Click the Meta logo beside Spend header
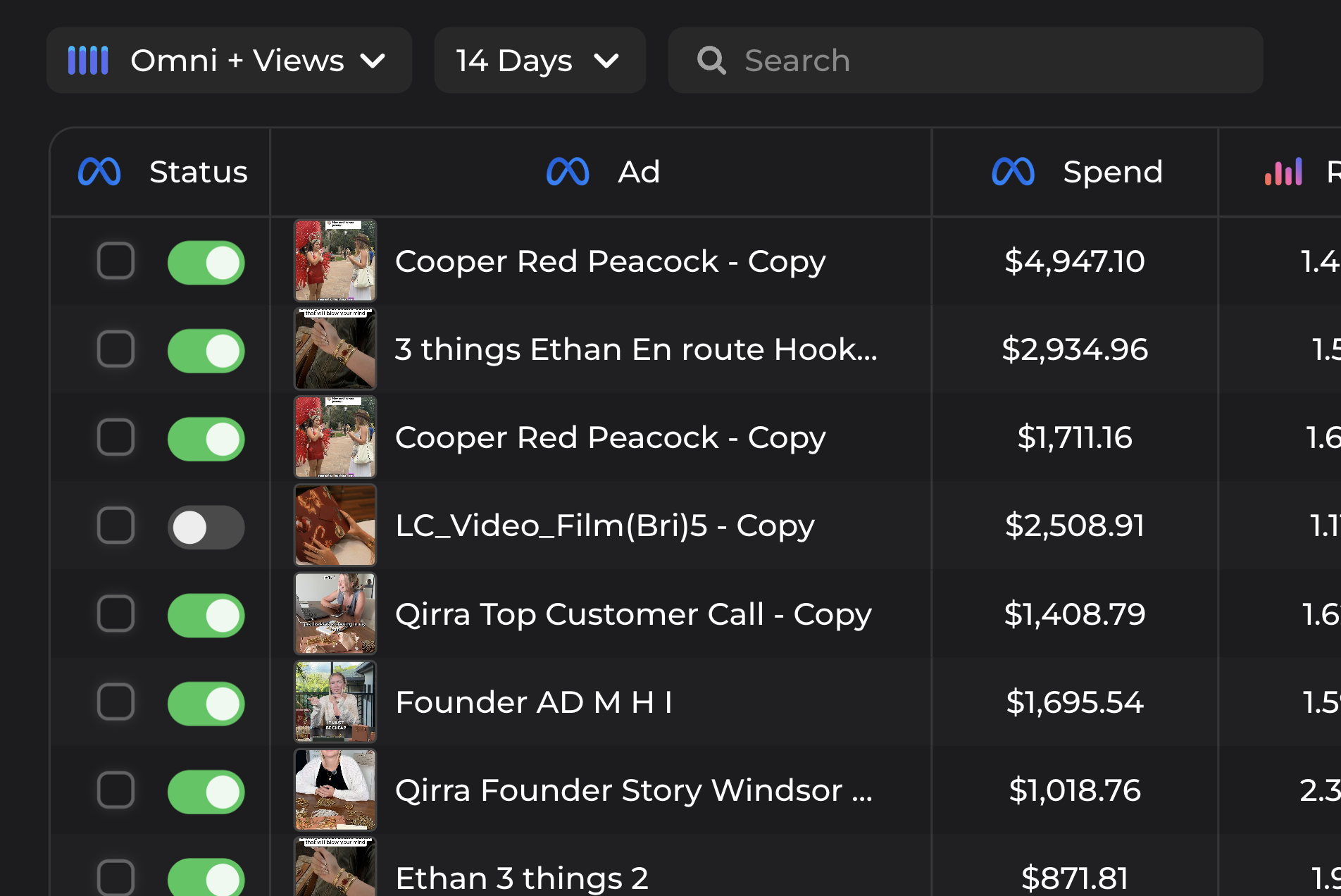Image resolution: width=1341 pixels, height=896 pixels. coord(1013,172)
